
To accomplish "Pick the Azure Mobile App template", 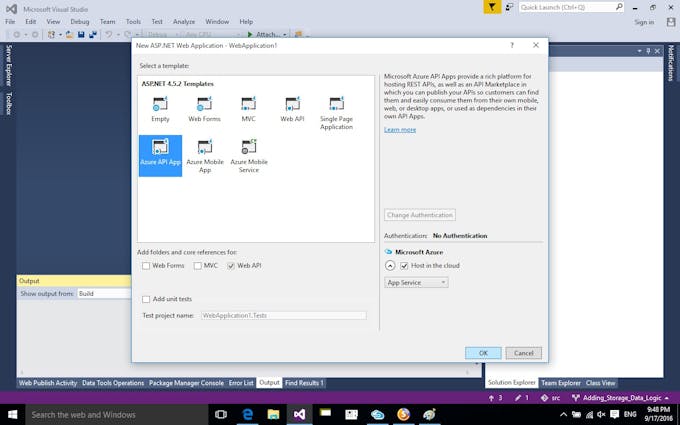I will coord(205,156).
